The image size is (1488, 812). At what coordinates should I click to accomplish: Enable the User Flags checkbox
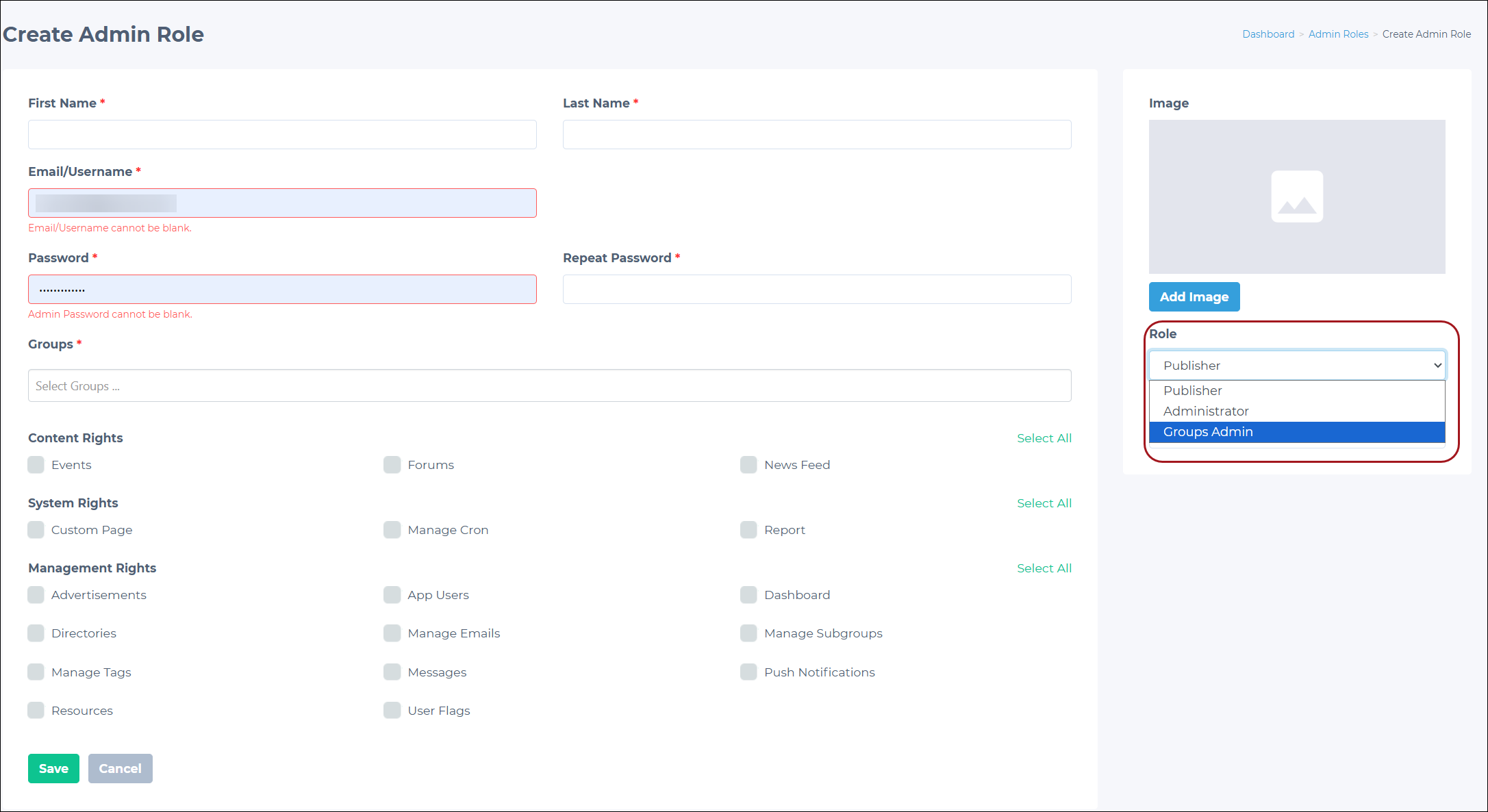392,711
